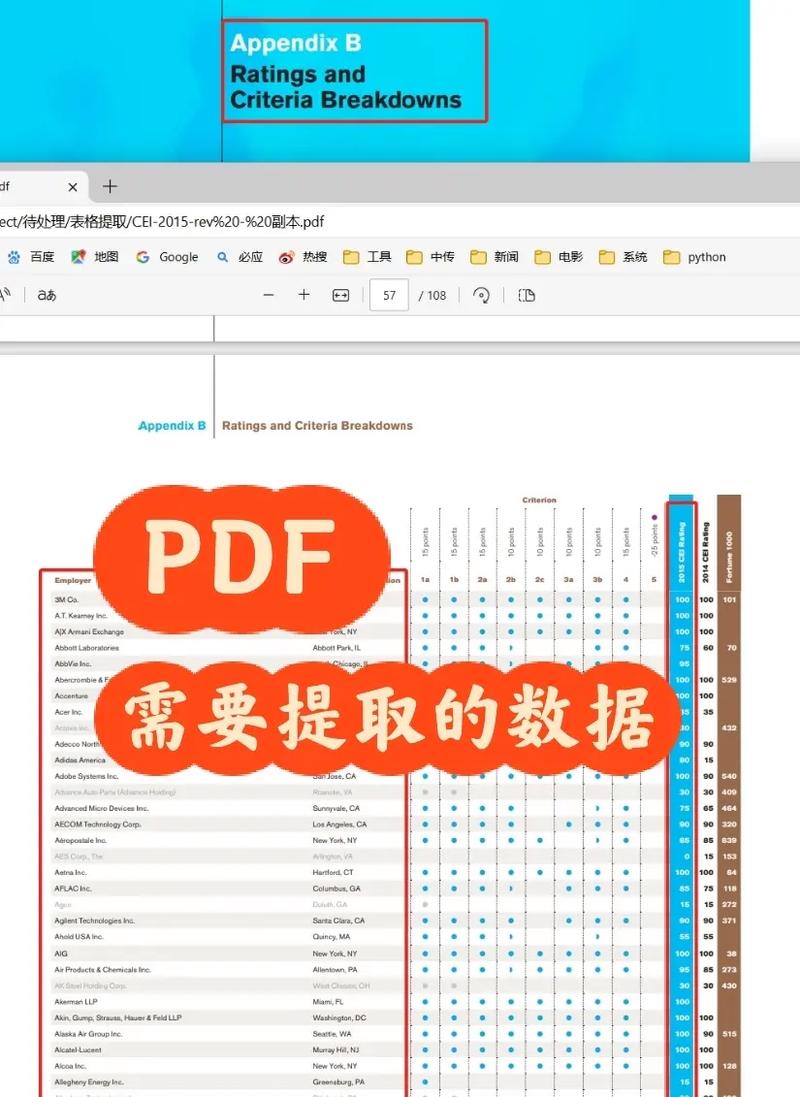Expand the 工具 bookmarks folder
The width and height of the screenshot is (800, 1097).
(367, 257)
